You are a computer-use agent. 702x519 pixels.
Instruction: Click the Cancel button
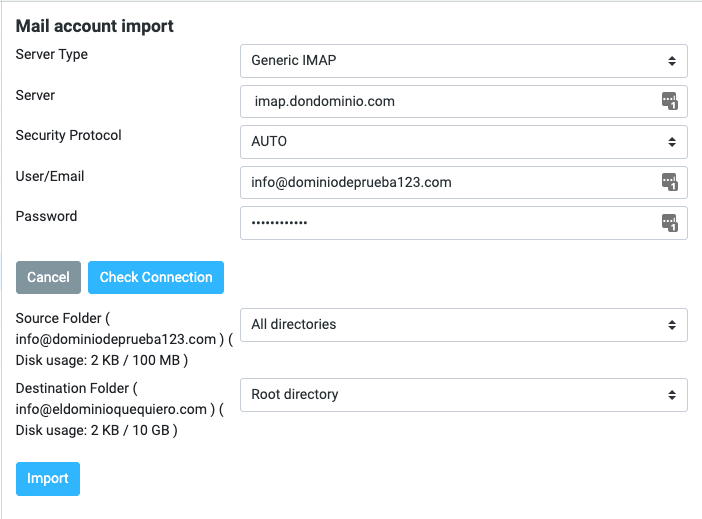coord(48,278)
